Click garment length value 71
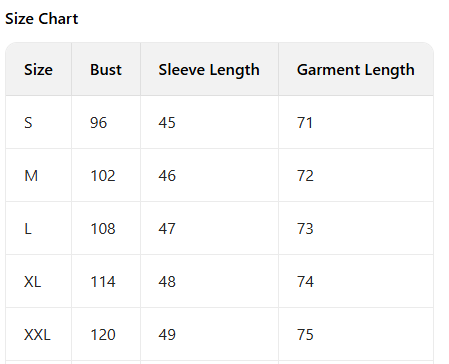This screenshot has width=449, height=364. pos(305,123)
